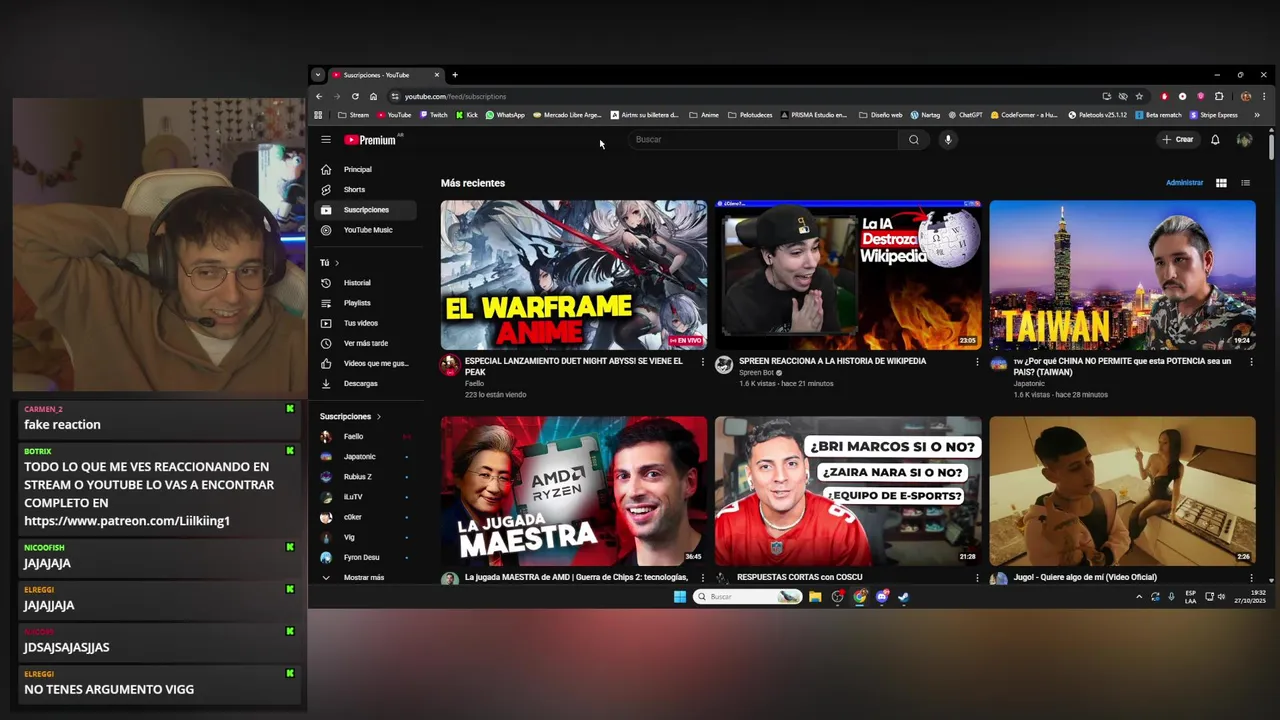Image resolution: width=1280 pixels, height=720 pixels.
Task: Open the Jugol Quiere algo de mí thumbnail
Action: point(1122,491)
